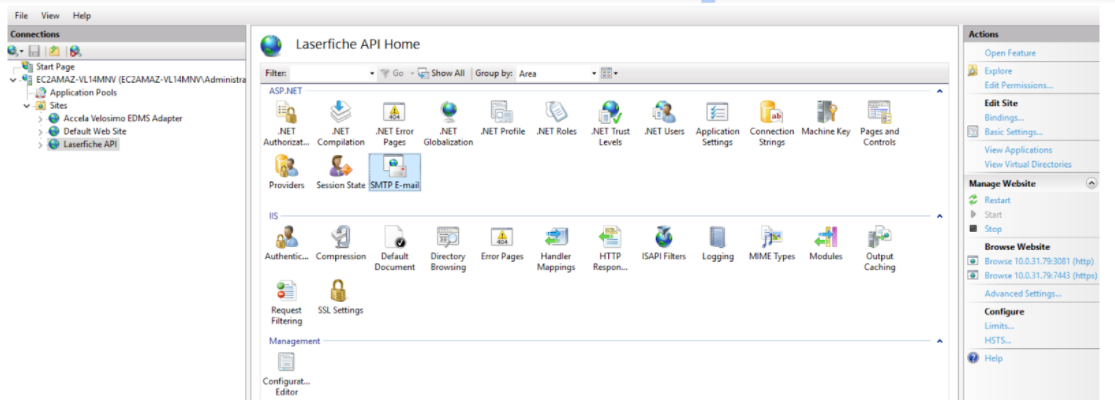
Task: Open the Default Document feature
Action: (394, 248)
